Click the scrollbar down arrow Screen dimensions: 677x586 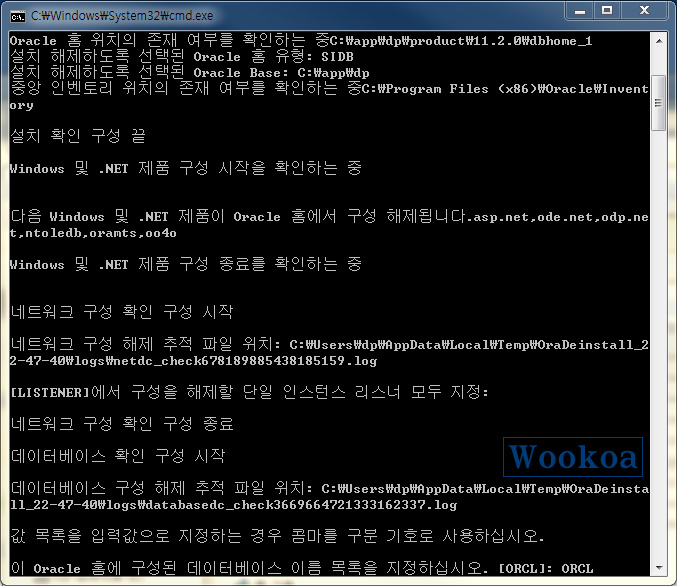659,567
